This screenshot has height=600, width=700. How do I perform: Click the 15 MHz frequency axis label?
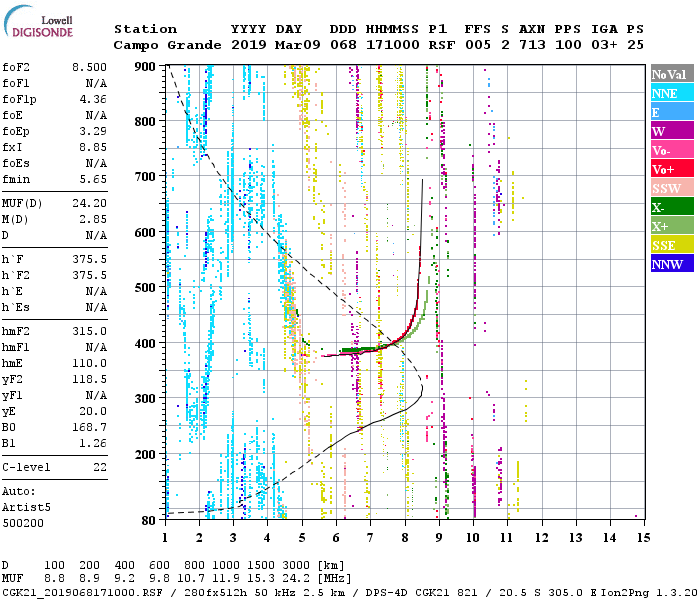[643, 538]
